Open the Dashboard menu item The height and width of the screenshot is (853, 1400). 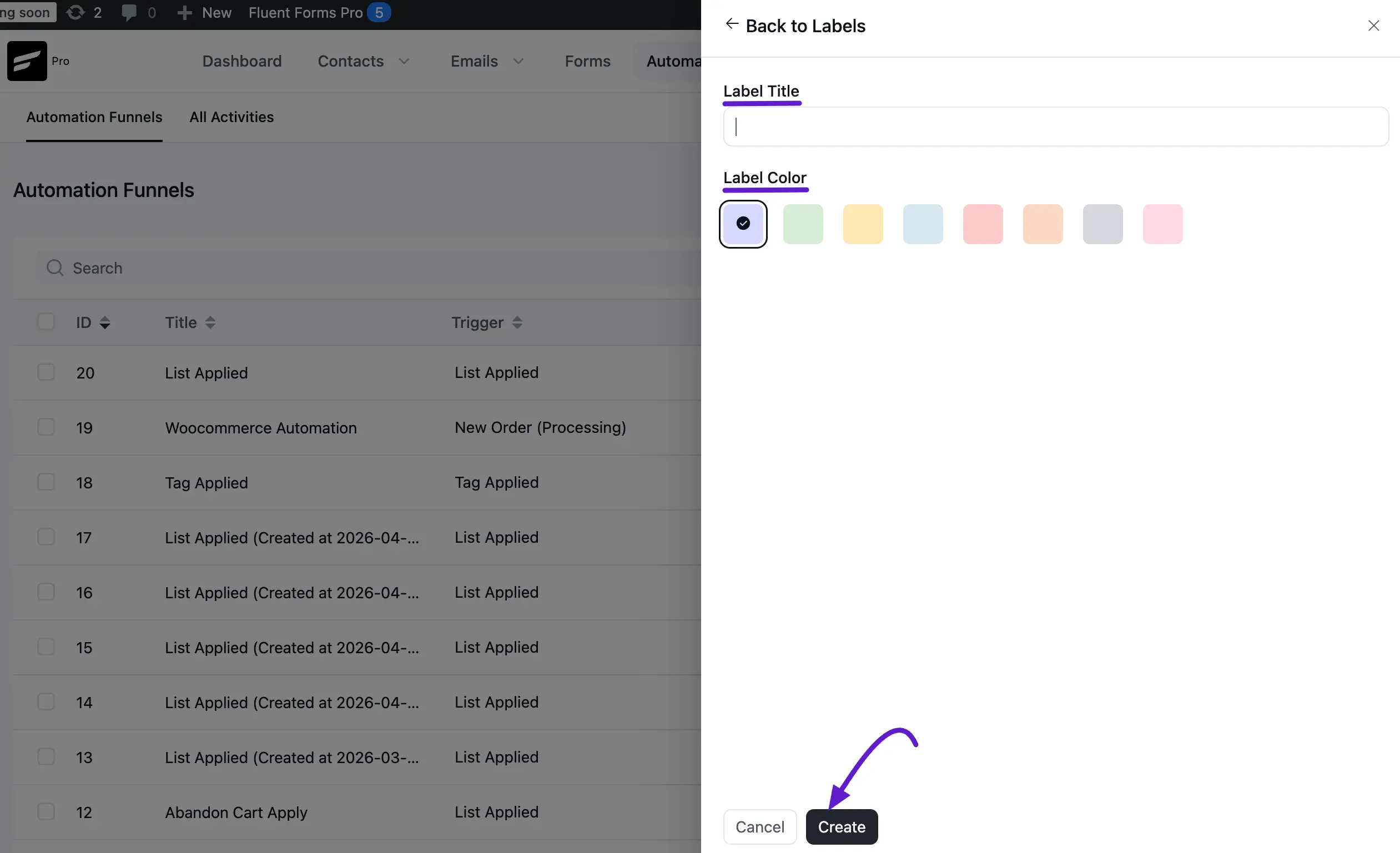coord(242,60)
